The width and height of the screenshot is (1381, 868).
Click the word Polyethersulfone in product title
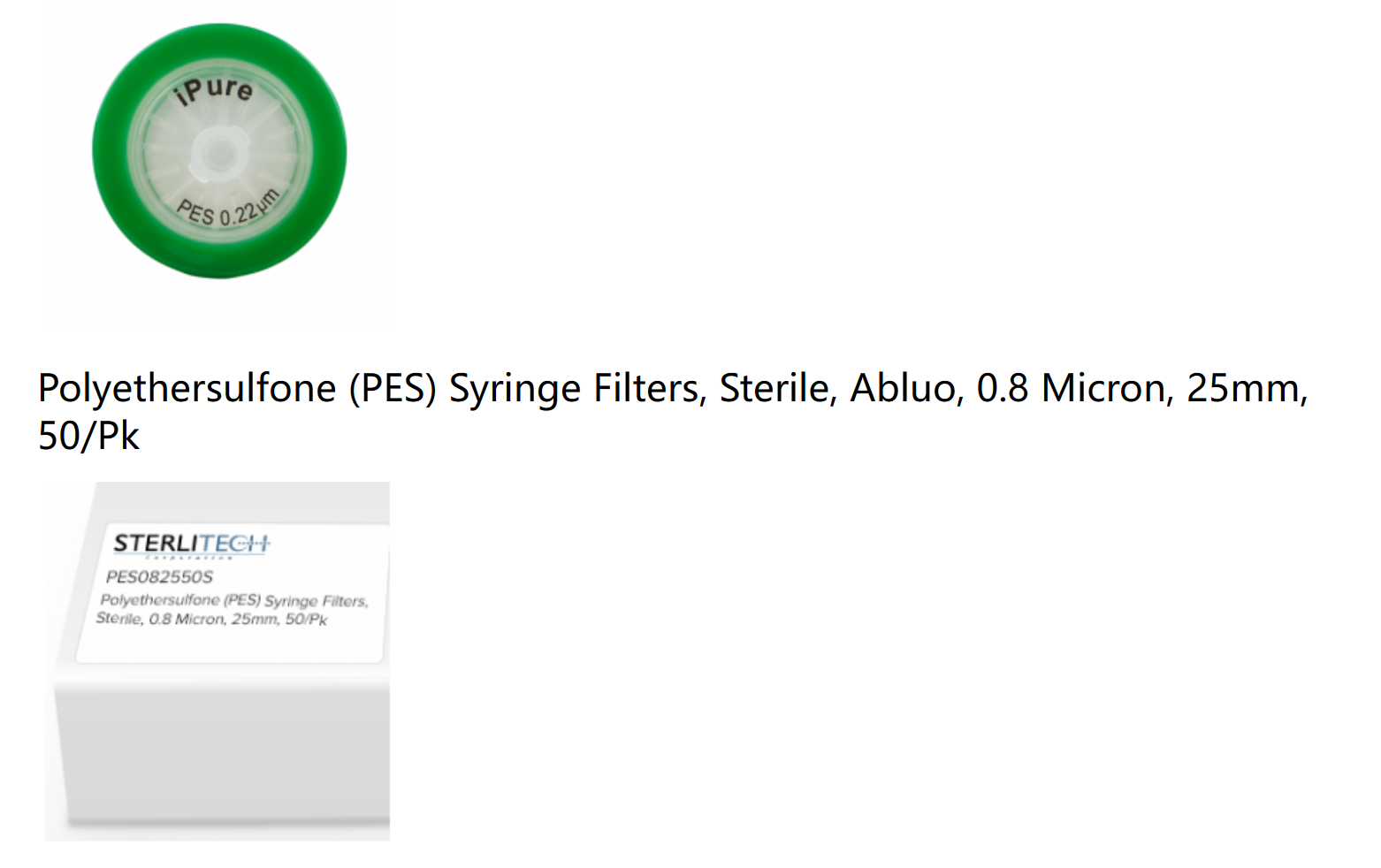(x=187, y=389)
